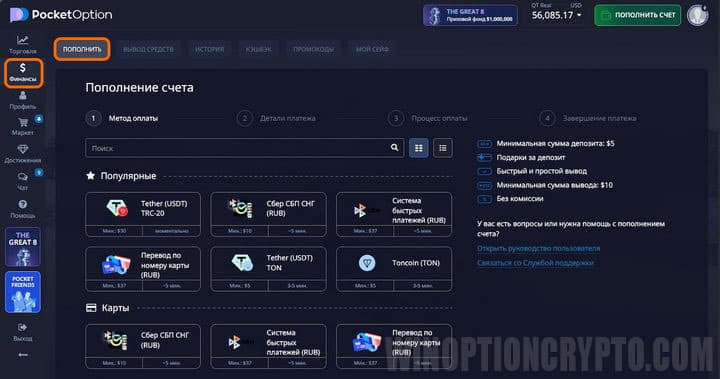The width and height of the screenshot is (720, 379).
Task: Click the Популярные star section header
Action: click(x=121, y=176)
